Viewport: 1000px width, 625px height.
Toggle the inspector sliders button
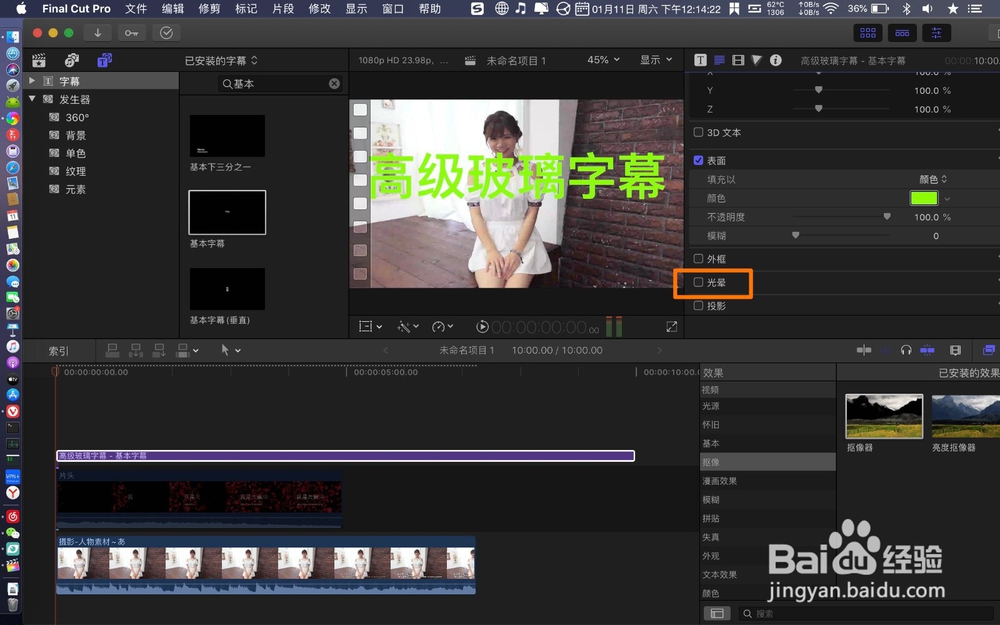pos(936,33)
